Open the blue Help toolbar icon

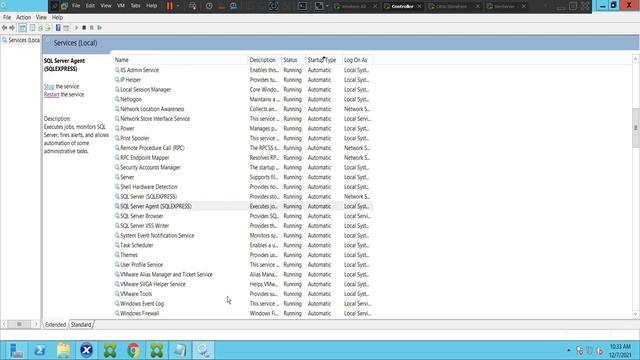tap(58, 28)
